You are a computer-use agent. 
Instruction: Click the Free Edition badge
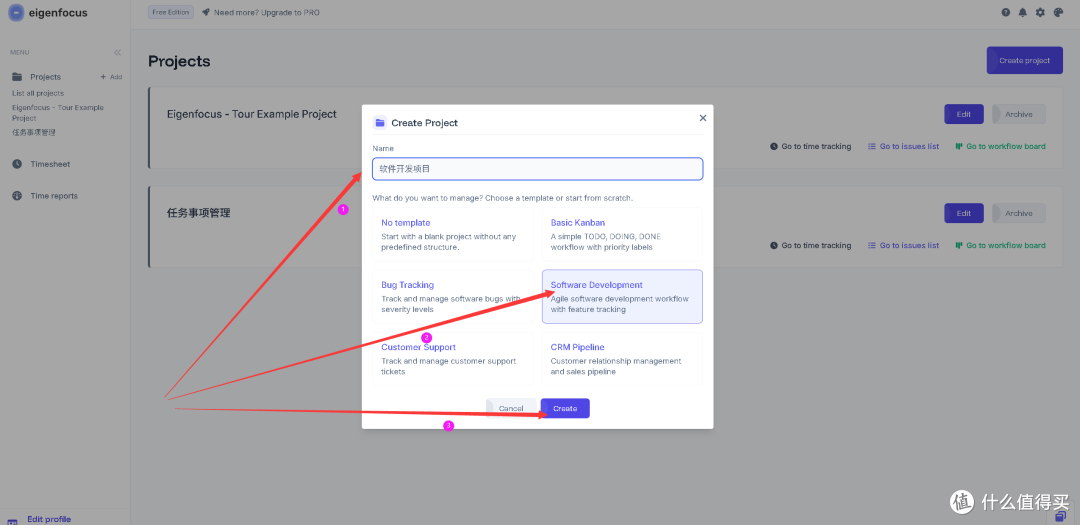coord(171,12)
